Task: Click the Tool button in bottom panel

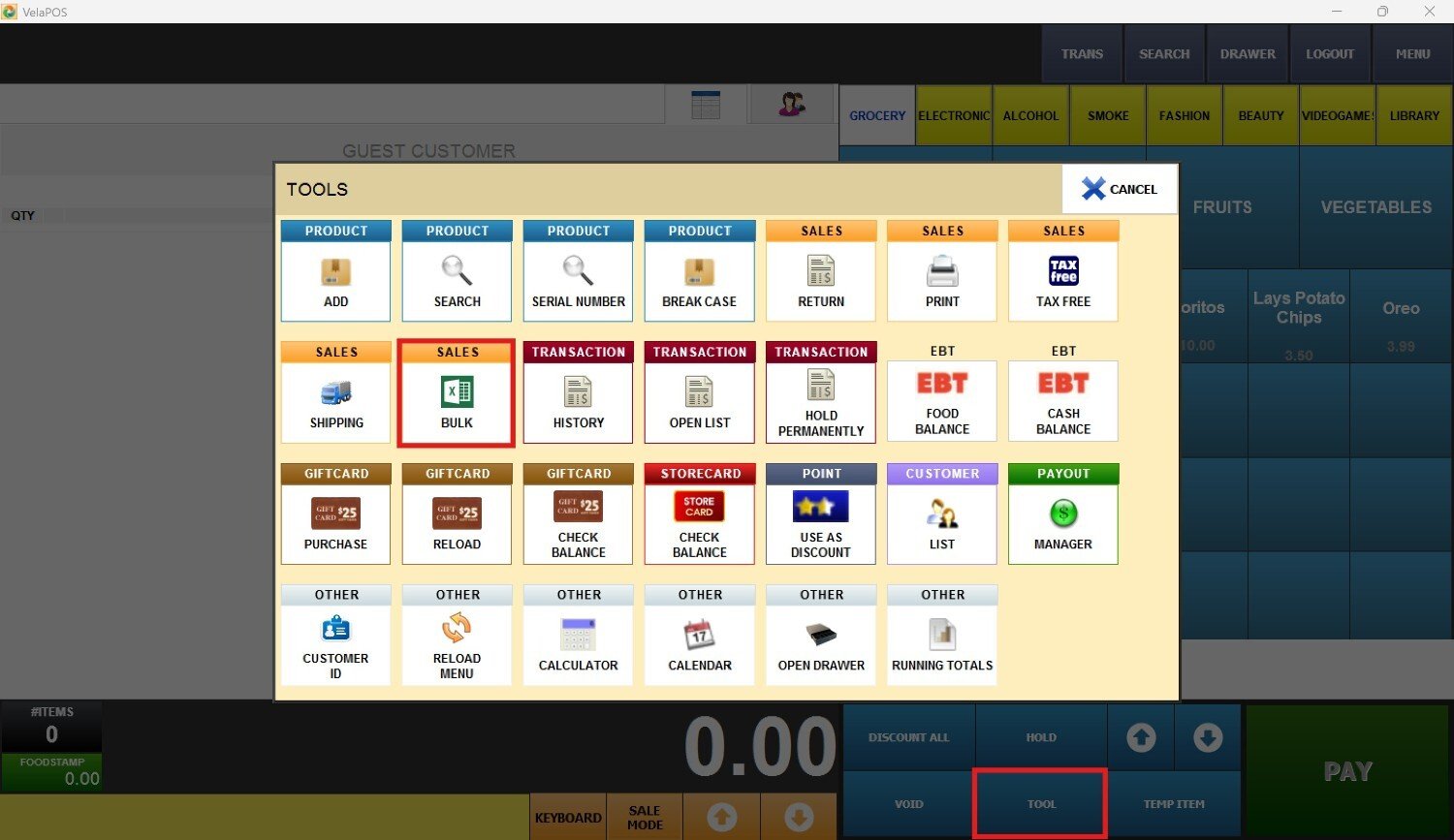Action: click(x=1041, y=803)
